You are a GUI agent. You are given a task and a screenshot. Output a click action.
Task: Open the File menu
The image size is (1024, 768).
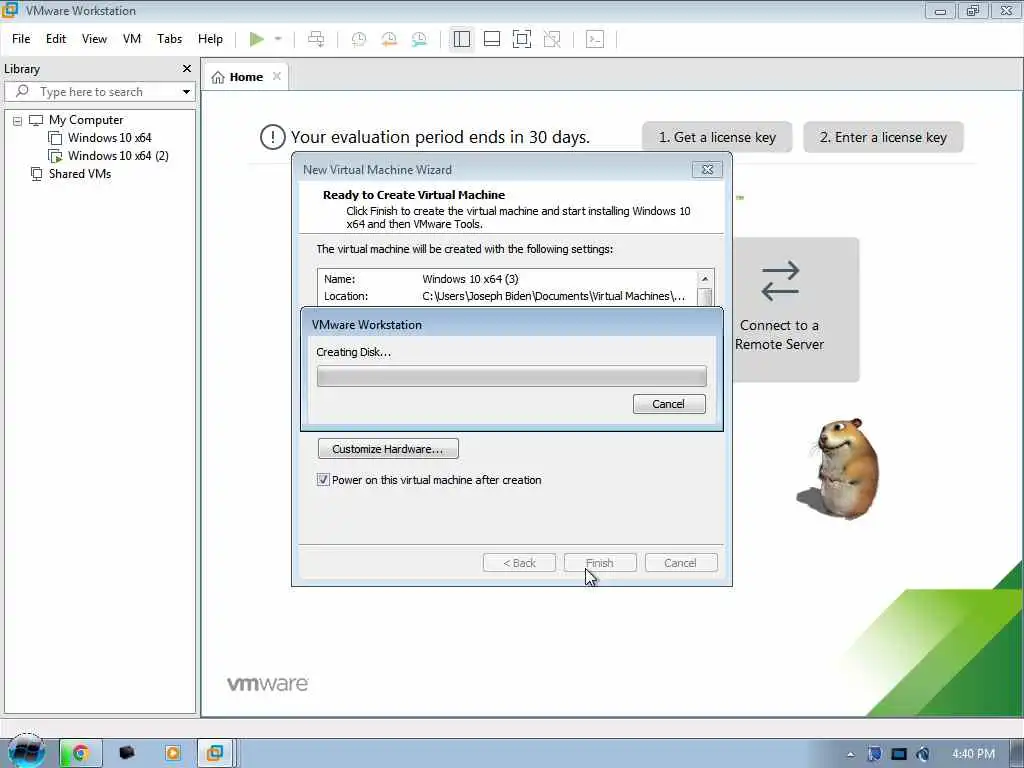(x=21, y=39)
